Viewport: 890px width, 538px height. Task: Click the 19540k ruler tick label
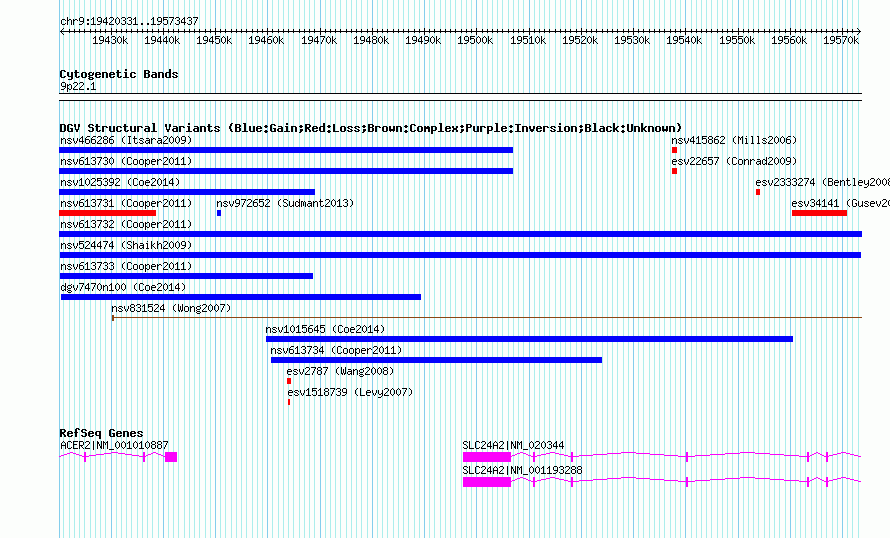coord(684,40)
